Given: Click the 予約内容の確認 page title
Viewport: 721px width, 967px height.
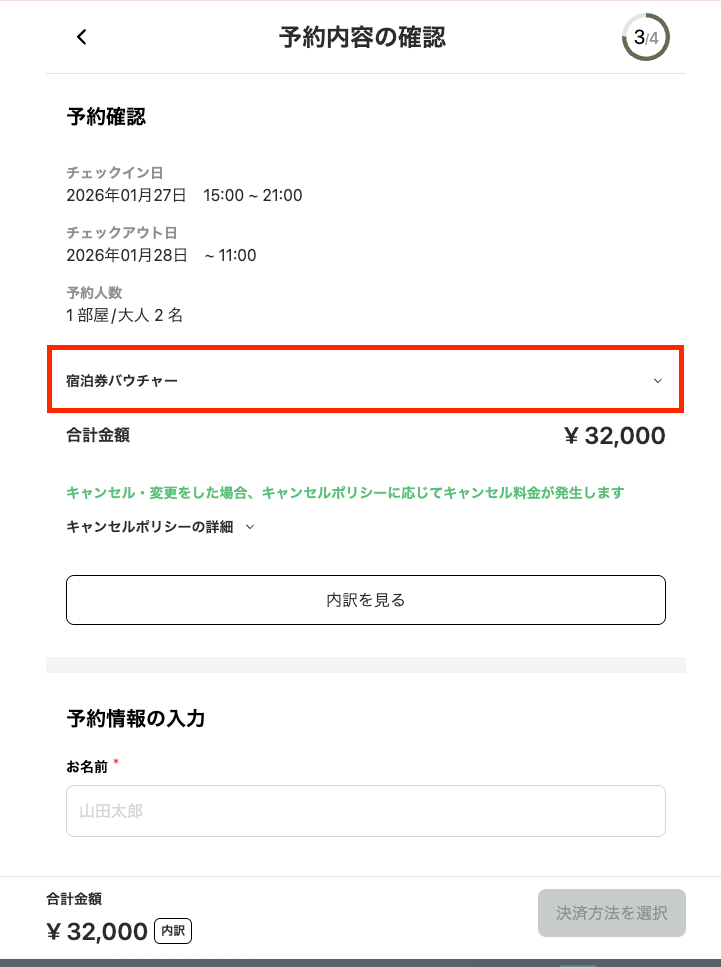Looking at the screenshot, I should click(363, 37).
